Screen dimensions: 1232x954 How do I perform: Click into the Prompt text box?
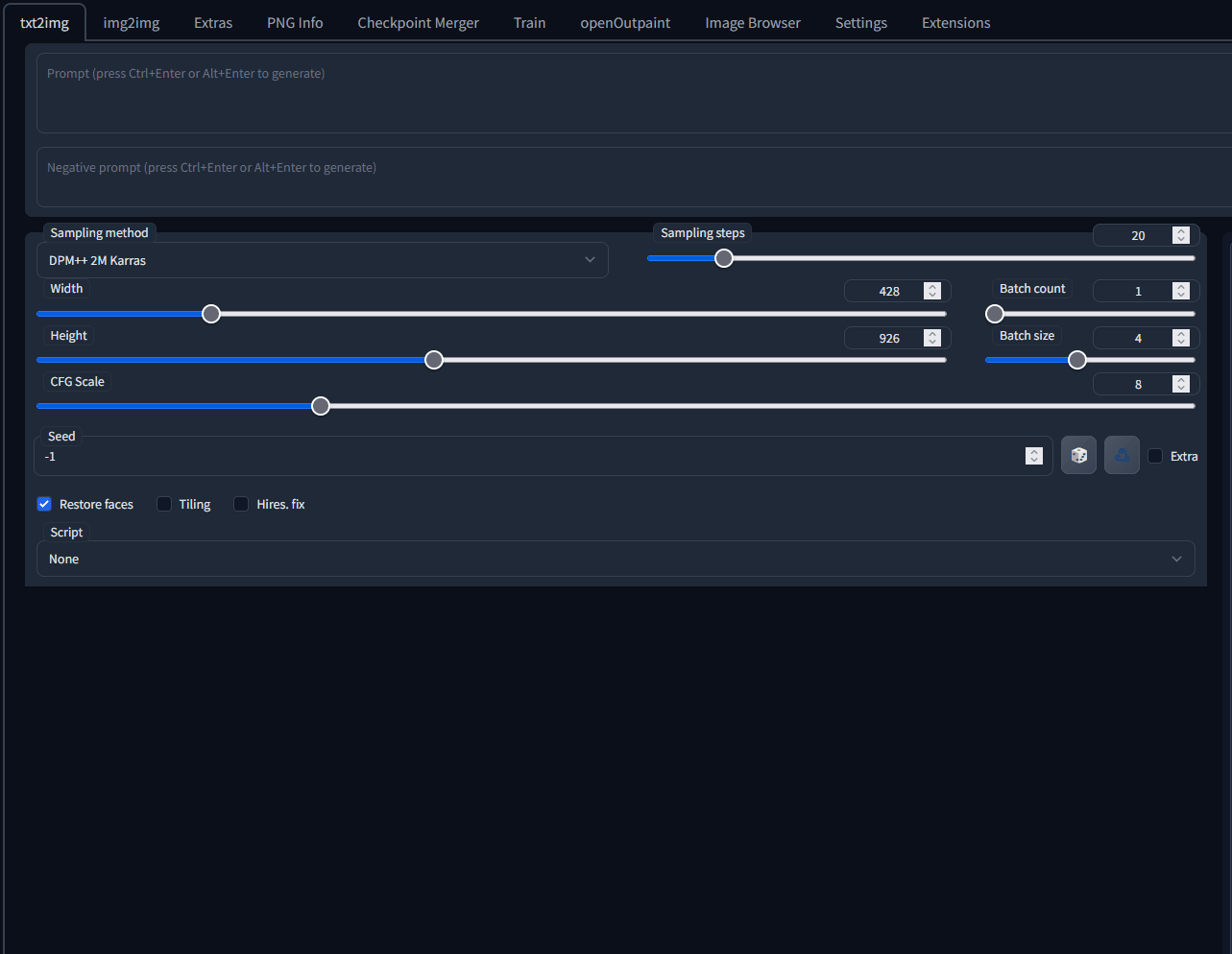pos(634,93)
